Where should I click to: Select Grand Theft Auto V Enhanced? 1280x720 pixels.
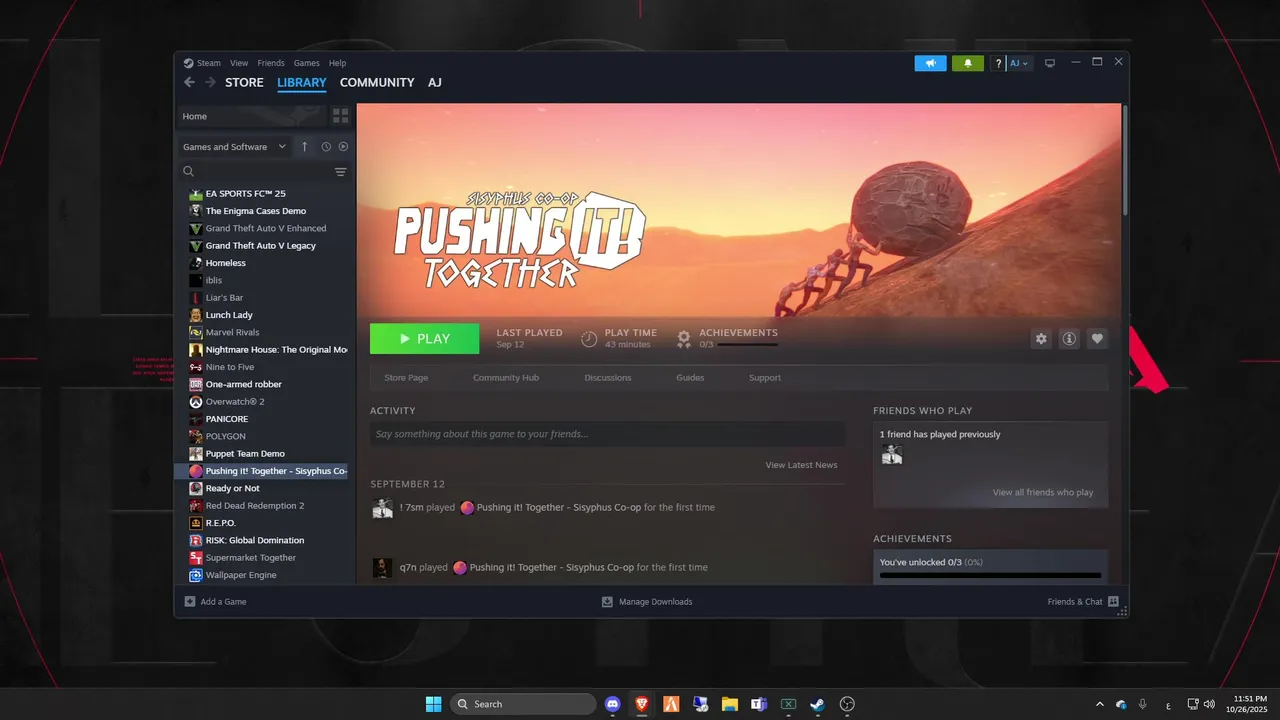(265, 228)
